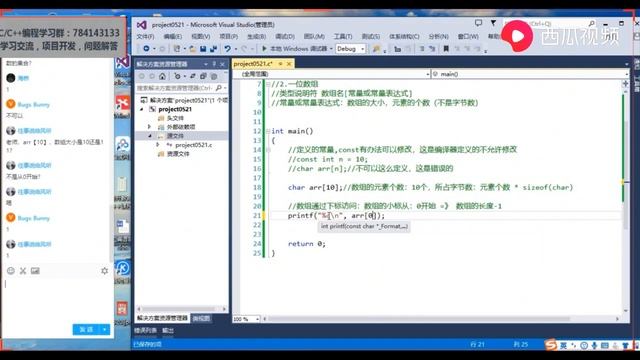
Task: Select the 资源文件 folder in the tree
Action: pos(178,154)
